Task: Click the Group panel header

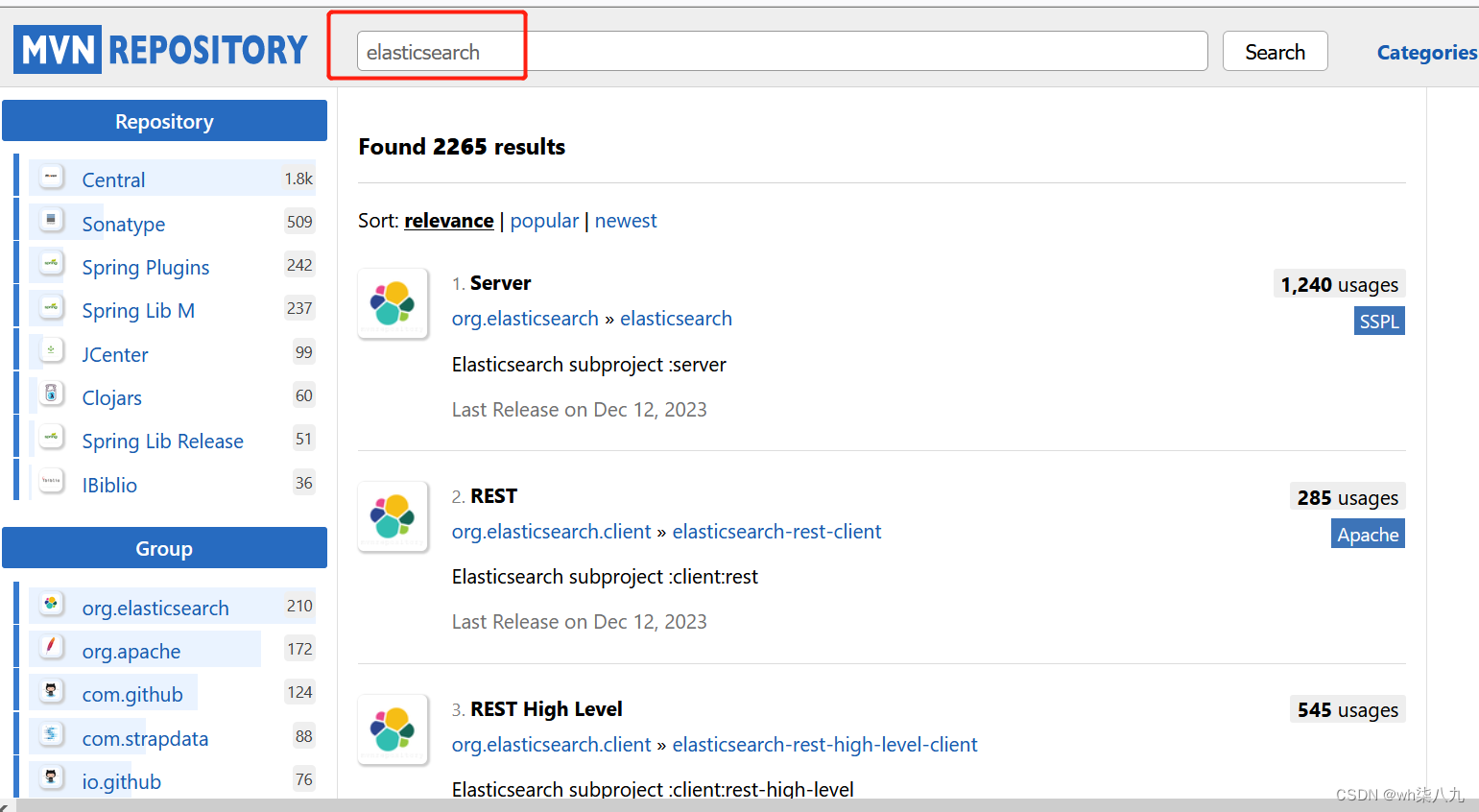Action: tap(164, 548)
